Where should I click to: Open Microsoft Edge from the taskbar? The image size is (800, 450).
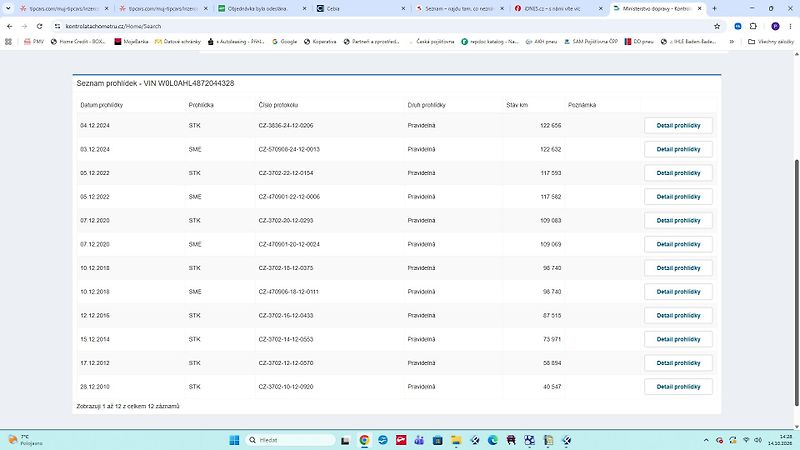click(x=493, y=440)
